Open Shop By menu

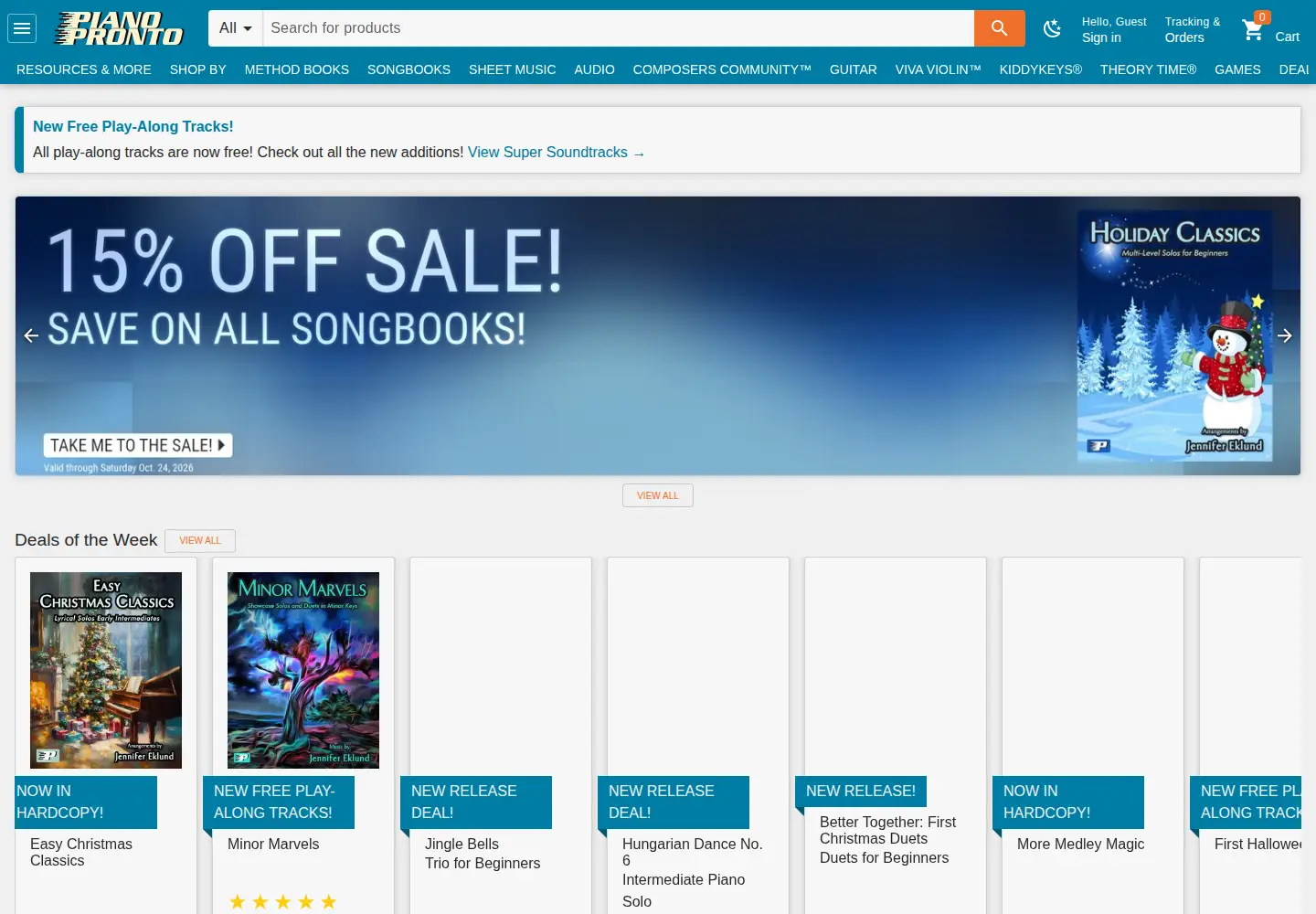pyautogui.click(x=197, y=69)
